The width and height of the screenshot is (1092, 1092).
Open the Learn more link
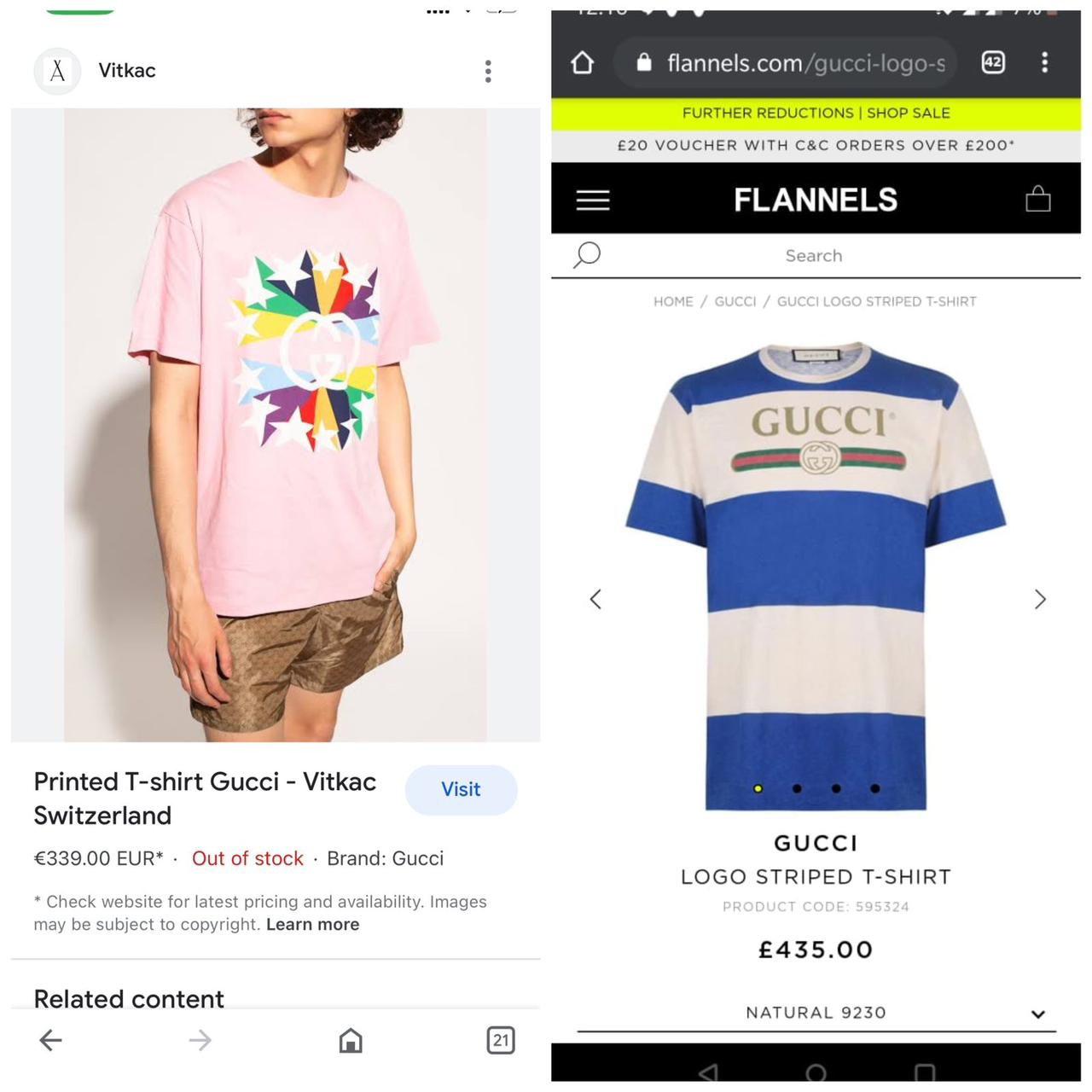pos(312,925)
